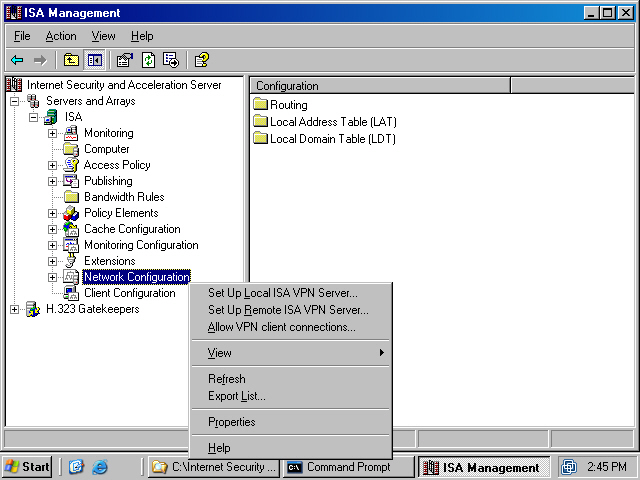
Task: Click the Servers and Arrays icon
Action: click(x=33, y=101)
